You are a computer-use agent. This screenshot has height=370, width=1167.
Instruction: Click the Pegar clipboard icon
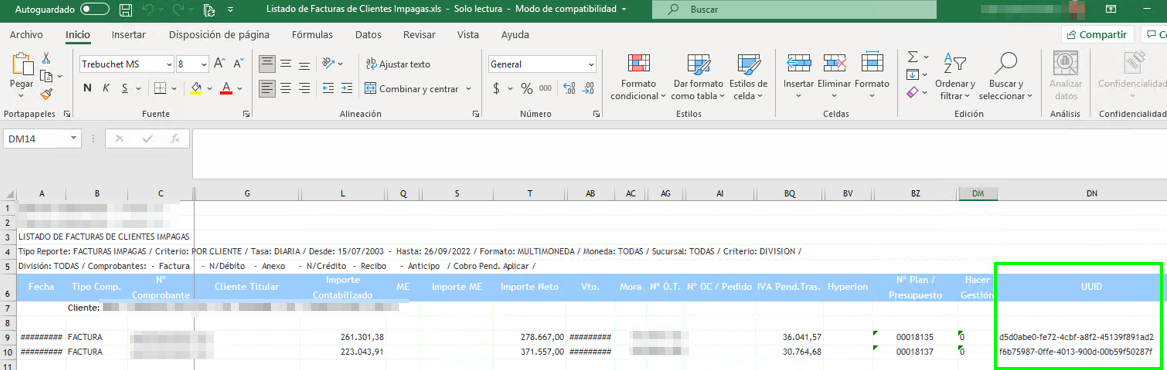(x=21, y=65)
